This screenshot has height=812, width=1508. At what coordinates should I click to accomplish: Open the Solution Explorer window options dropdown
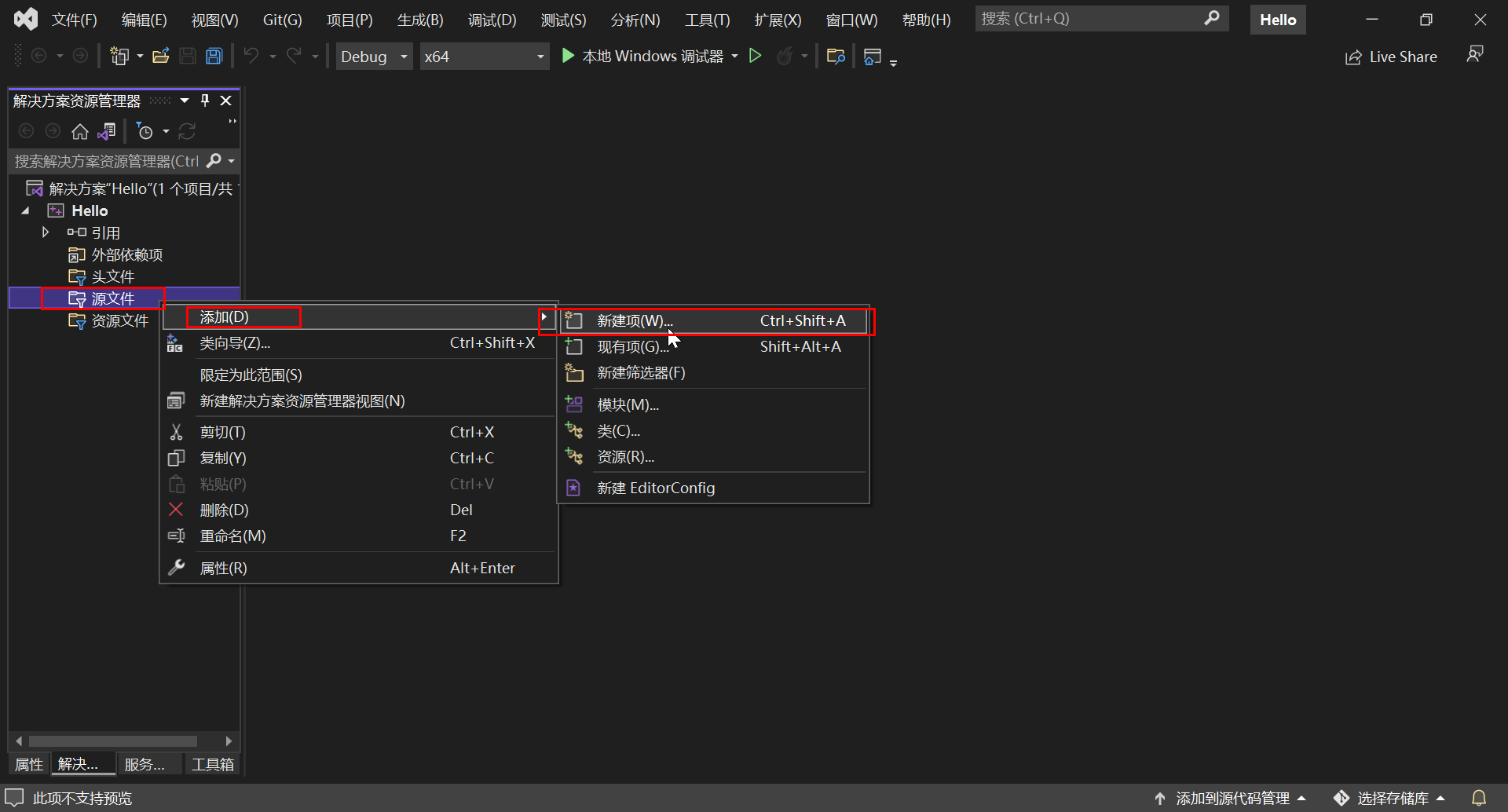pos(185,100)
